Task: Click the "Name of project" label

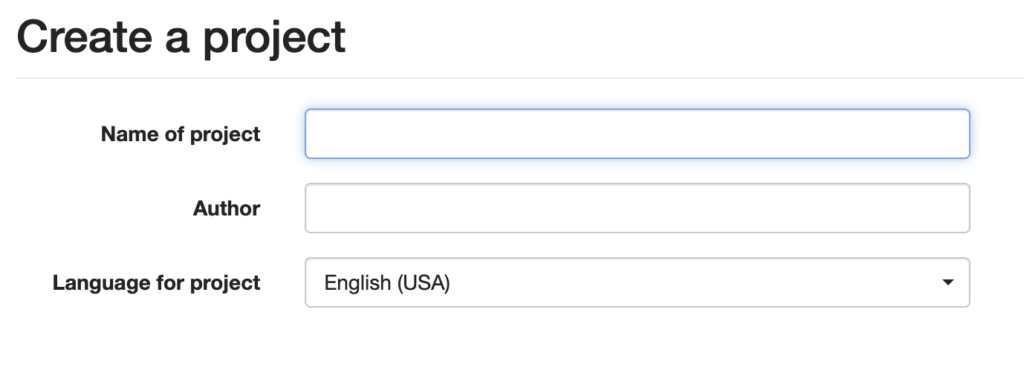Action: 180,134
